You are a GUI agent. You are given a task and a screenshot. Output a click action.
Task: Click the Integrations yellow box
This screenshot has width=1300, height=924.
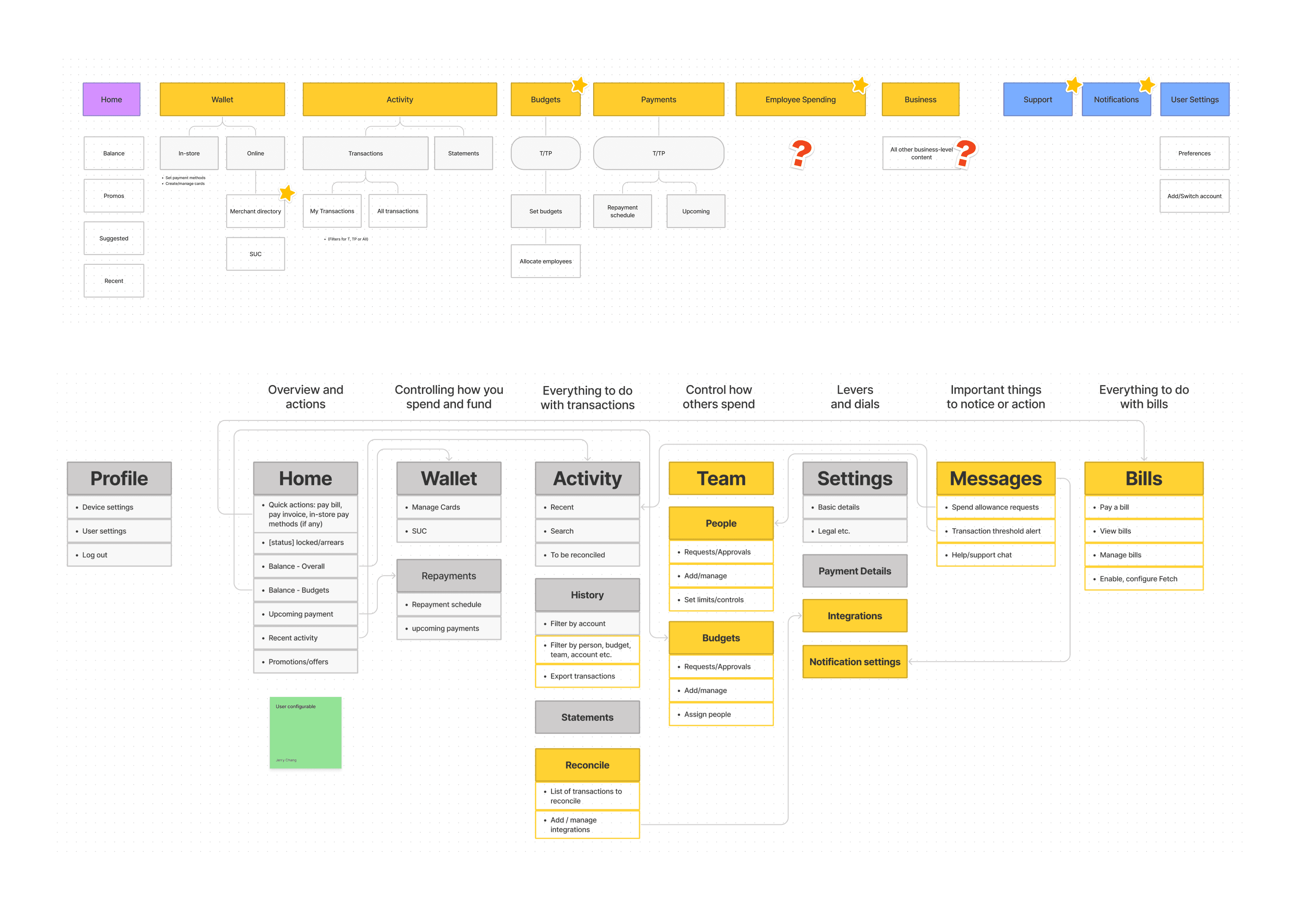coord(854,616)
